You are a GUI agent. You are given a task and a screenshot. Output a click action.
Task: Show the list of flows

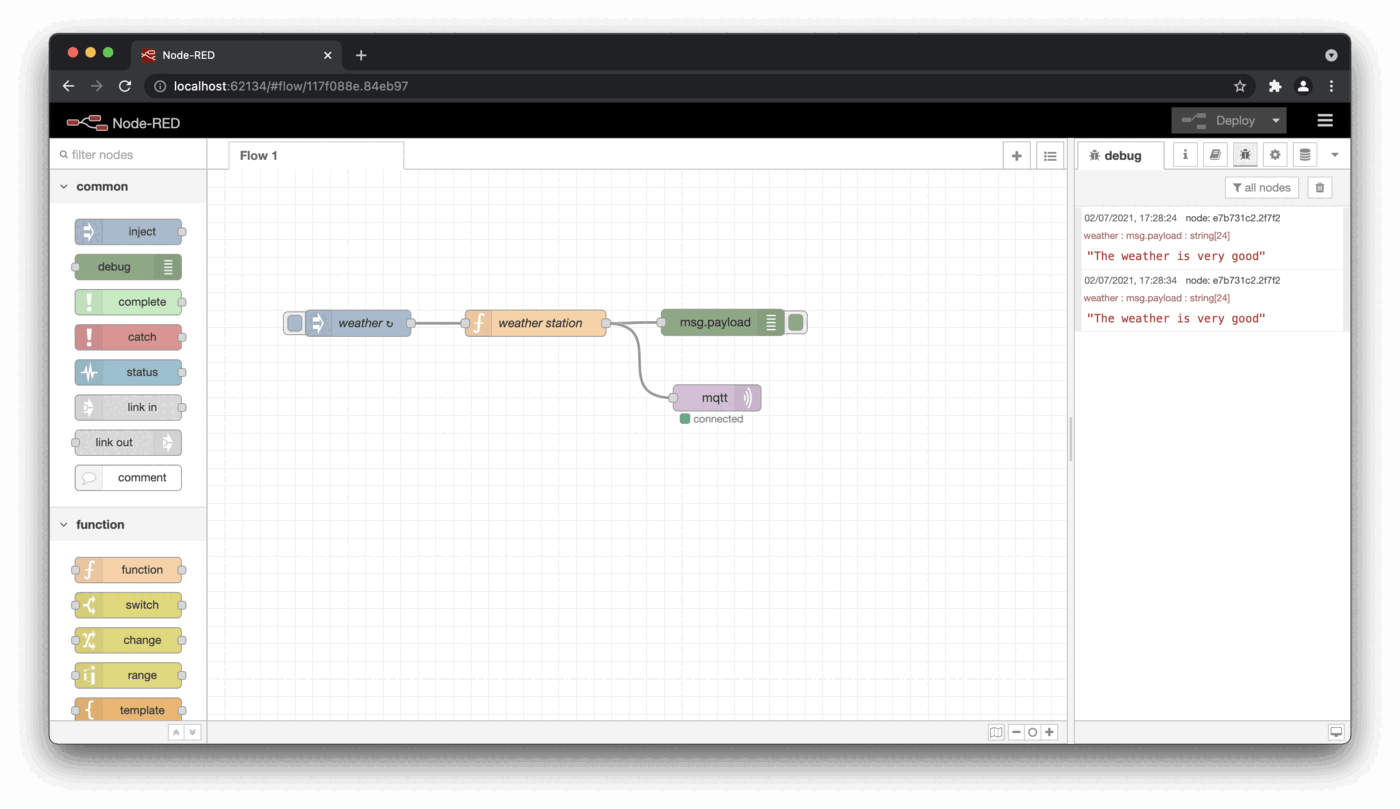[1049, 156]
